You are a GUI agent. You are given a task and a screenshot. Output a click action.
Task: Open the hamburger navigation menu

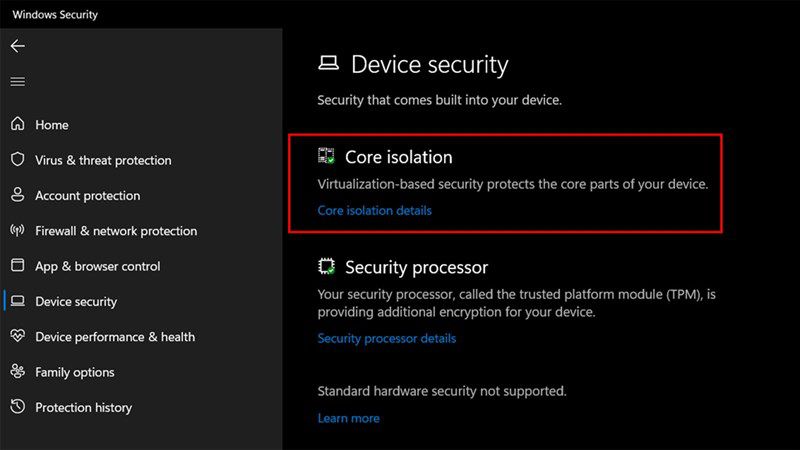18,82
